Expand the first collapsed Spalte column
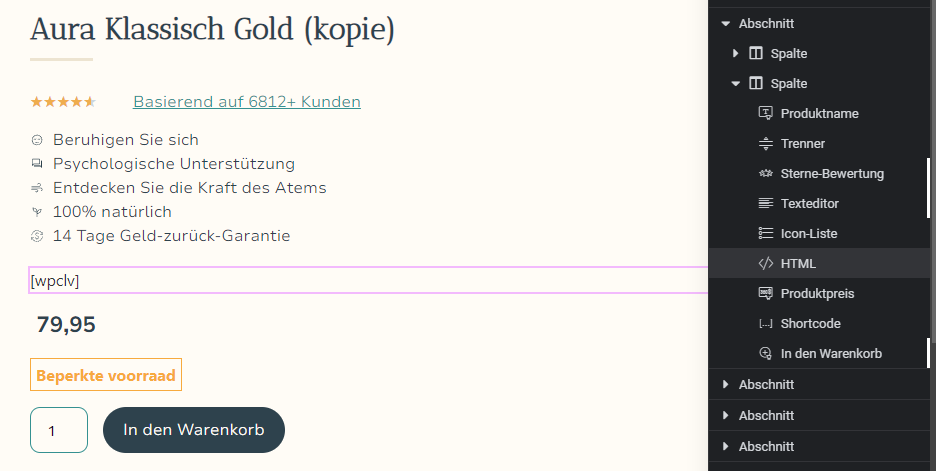Image resolution: width=936 pixels, height=471 pixels. [736, 53]
